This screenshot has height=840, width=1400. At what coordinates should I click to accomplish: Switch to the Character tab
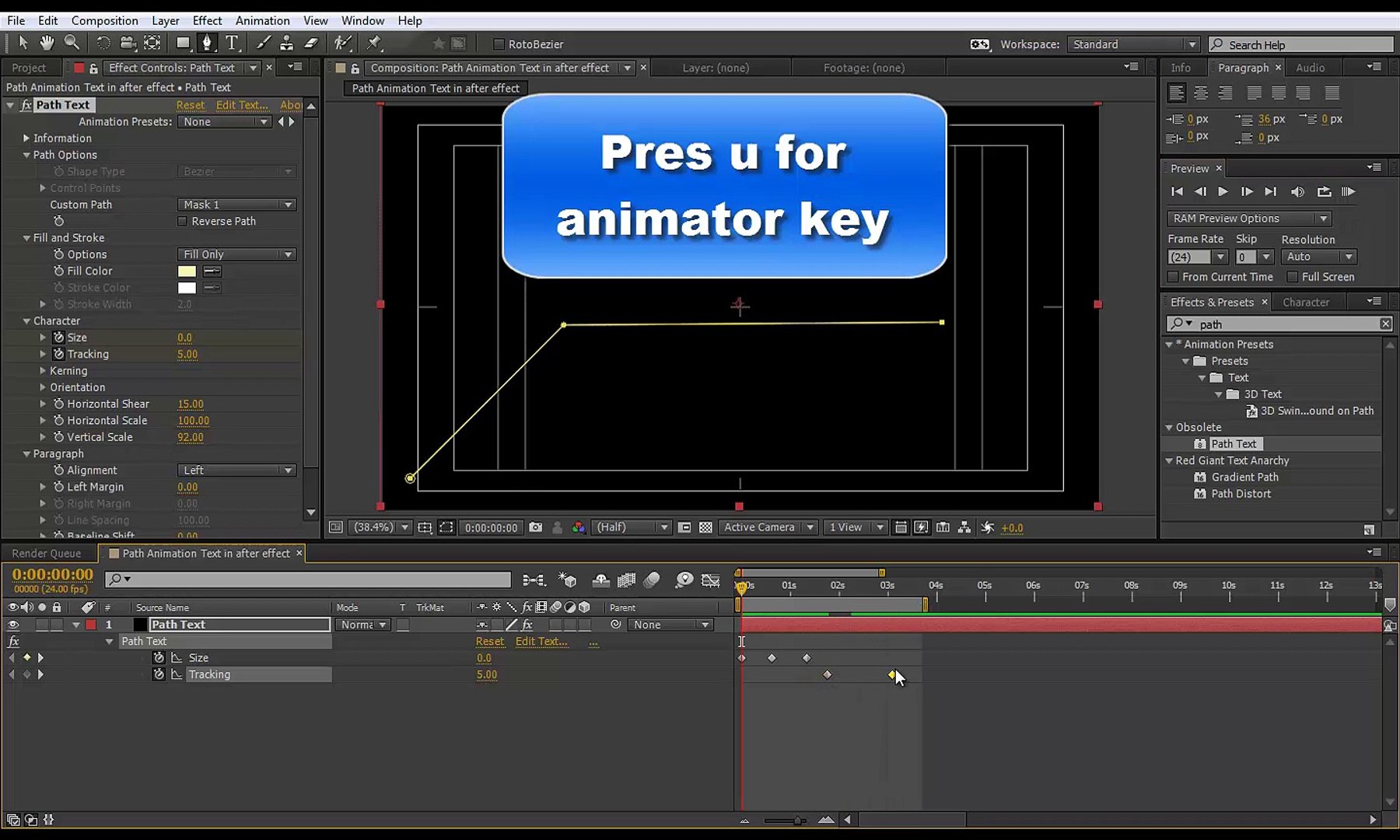coord(1307,302)
